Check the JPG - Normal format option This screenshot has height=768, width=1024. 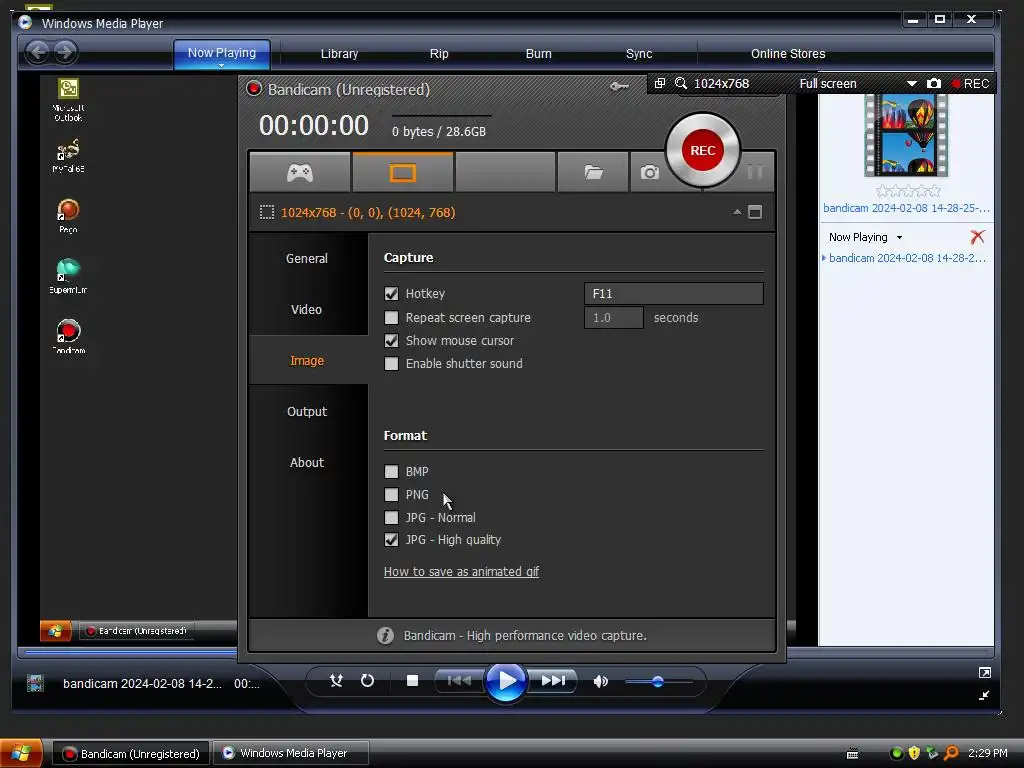391,517
